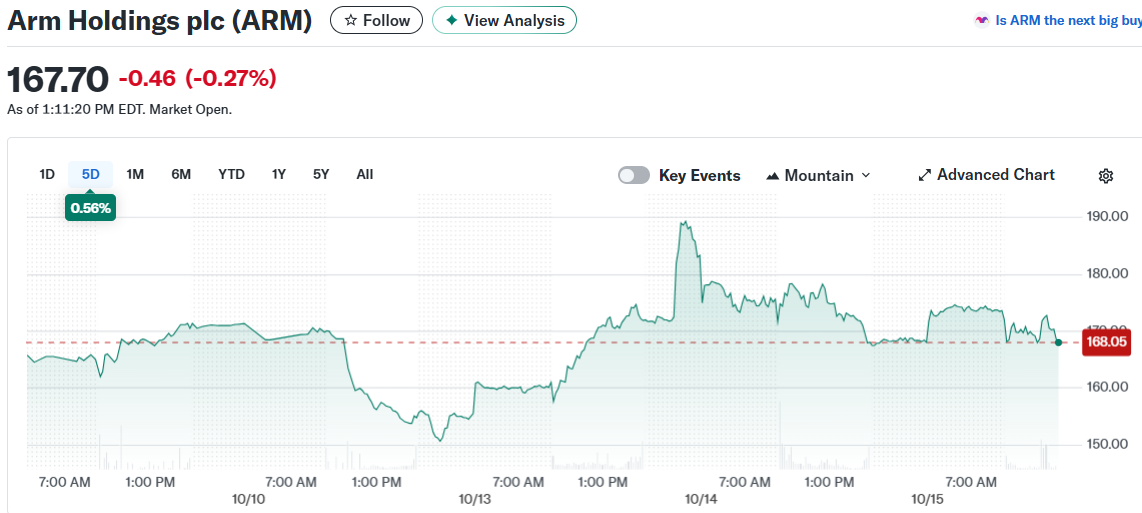Toggle the Key Events switch
The height and width of the screenshot is (513, 1142).
[634, 175]
